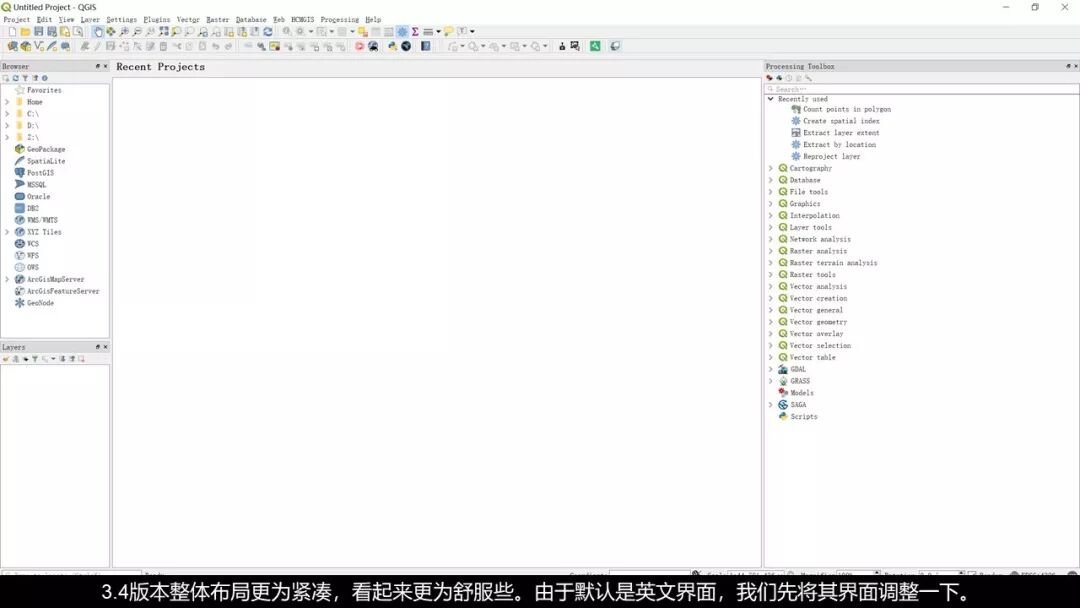The image size is (1080, 608).
Task: Click the Zoom Full extent icon
Action: (x=163, y=32)
